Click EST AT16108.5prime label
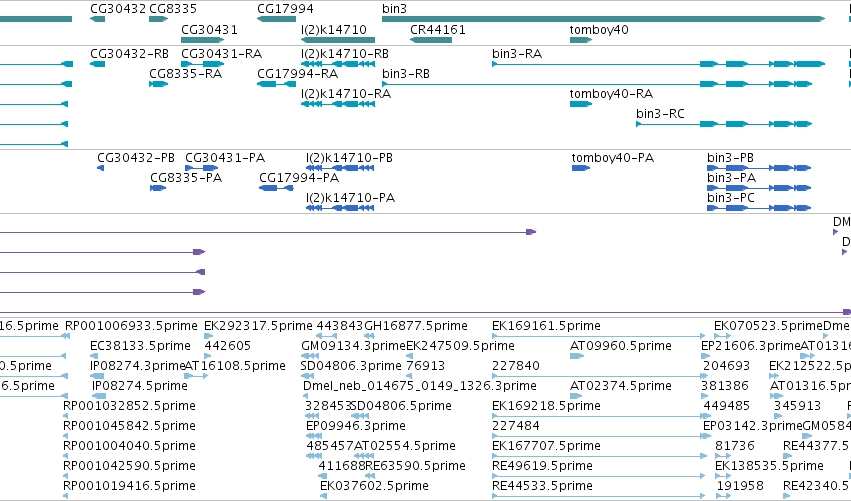The image size is (851, 501). tap(235, 366)
